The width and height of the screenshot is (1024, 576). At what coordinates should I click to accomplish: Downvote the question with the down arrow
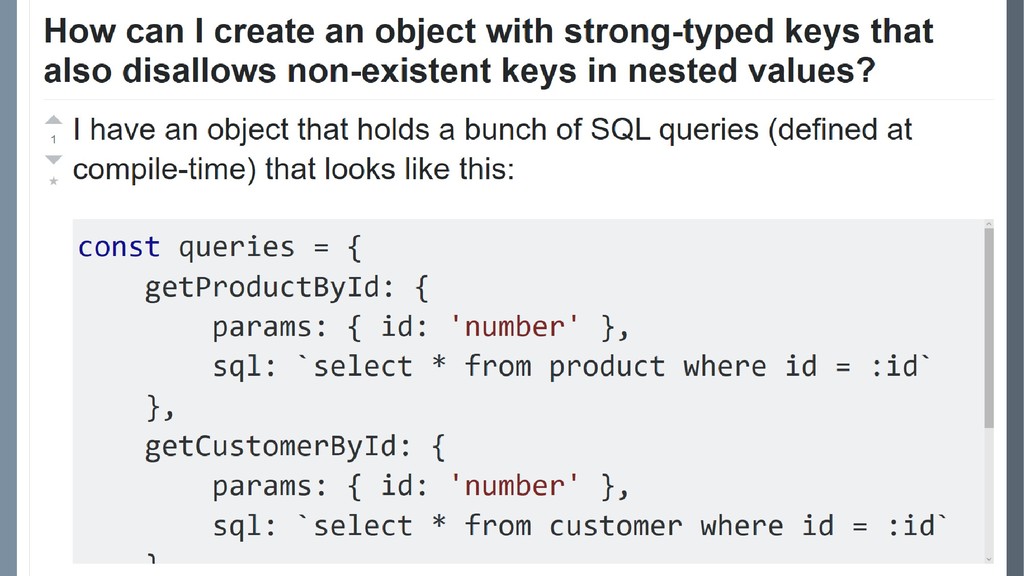(x=54, y=160)
